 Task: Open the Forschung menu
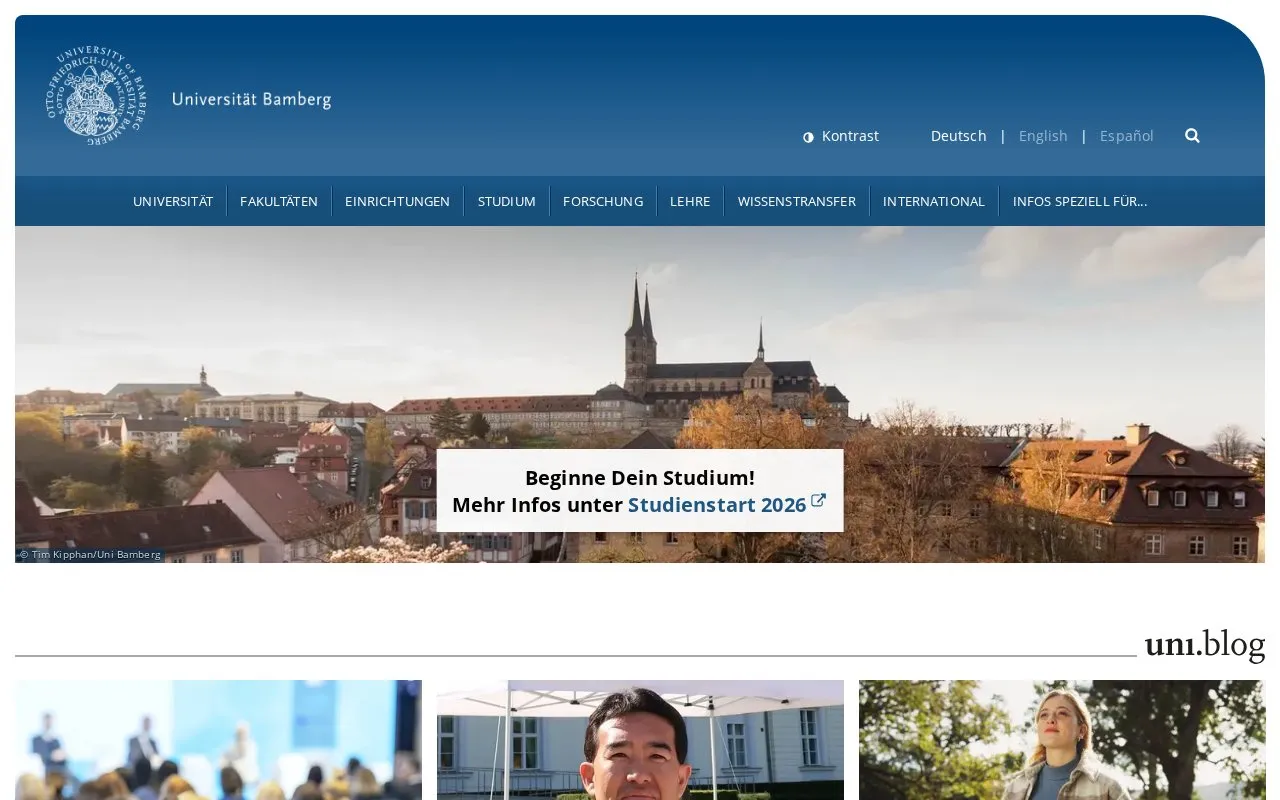(603, 201)
